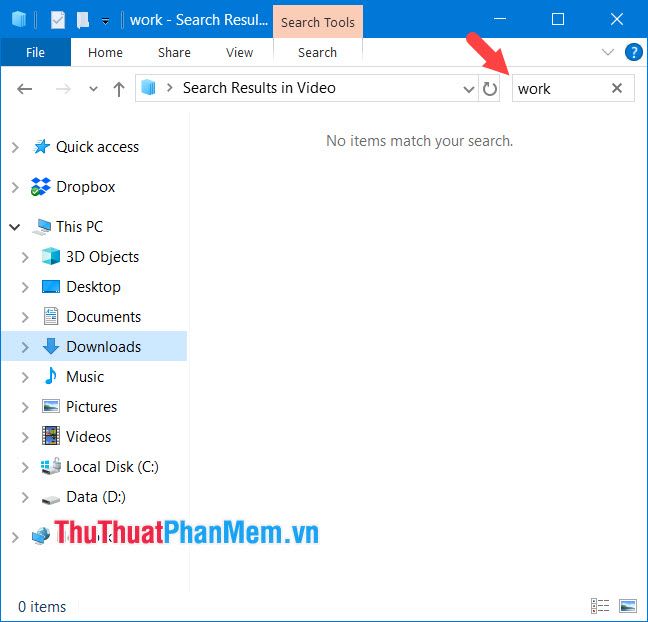Open Local Disk (C:) drive

point(111,467)
